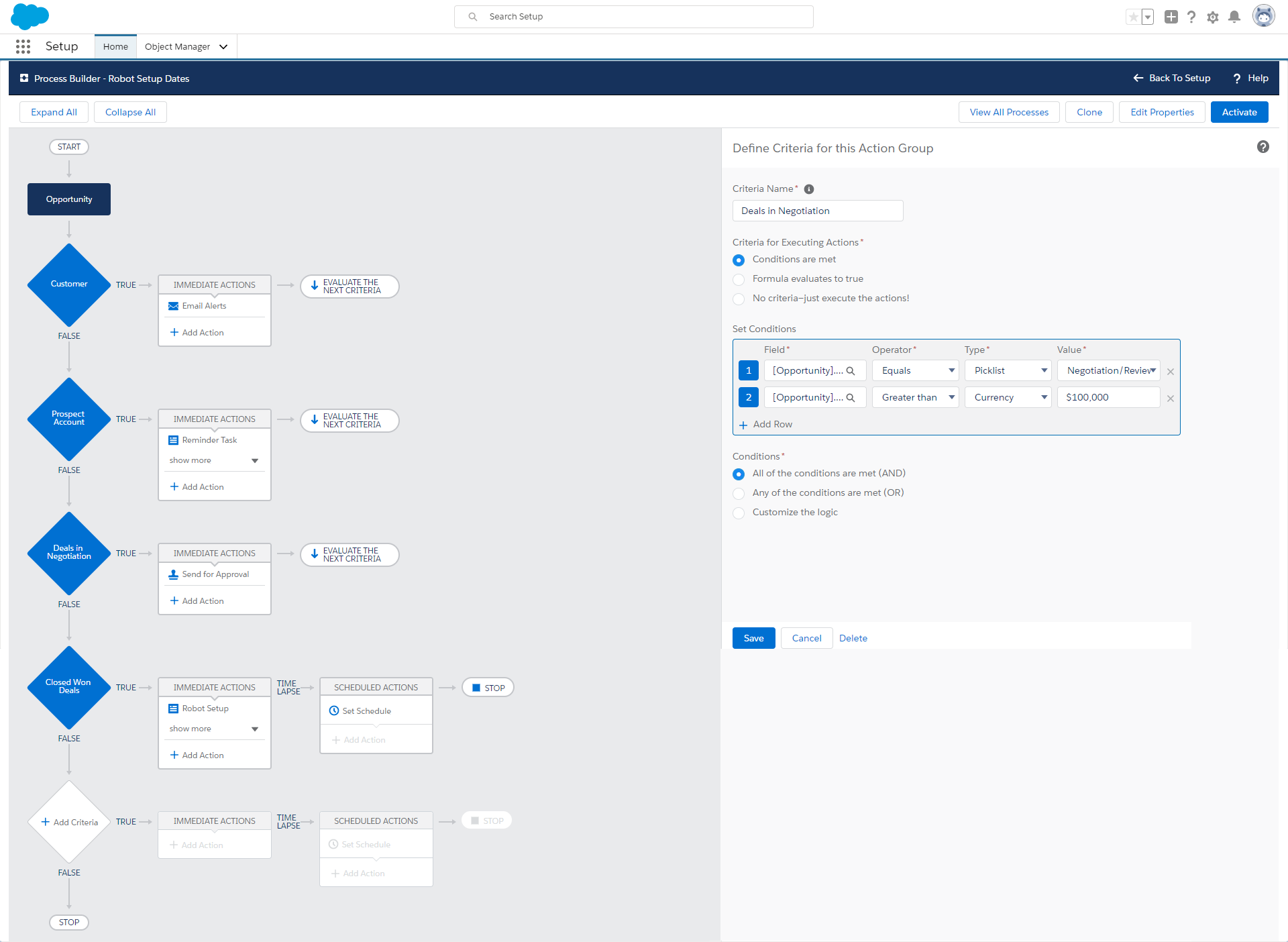This screenshot has height=942, width=1288.
Task: Click the notifications bell icon
Action: pyautogui.click(x=1234, y=17)
